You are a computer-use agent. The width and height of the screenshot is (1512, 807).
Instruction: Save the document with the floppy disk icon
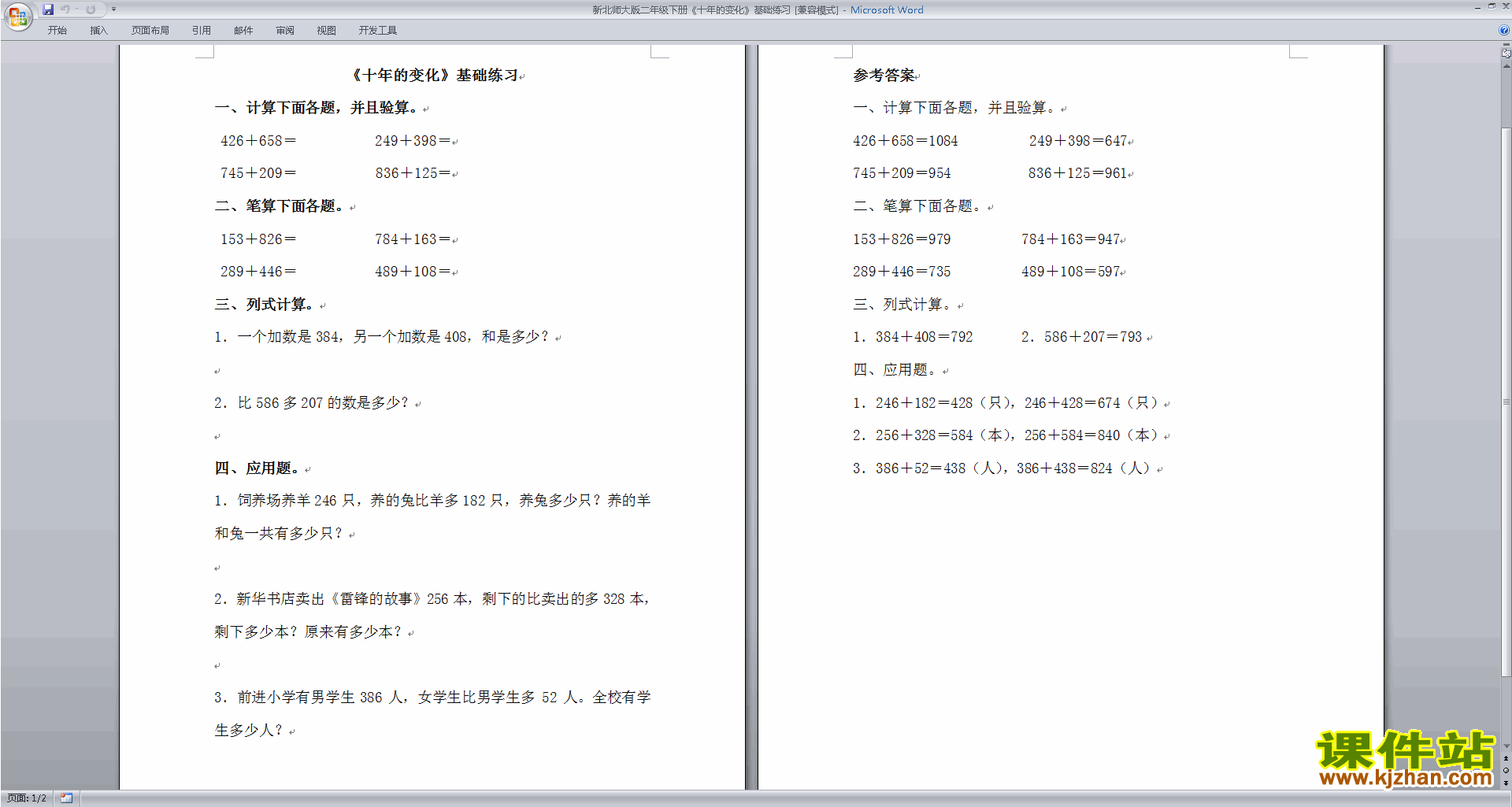[48, 9]
